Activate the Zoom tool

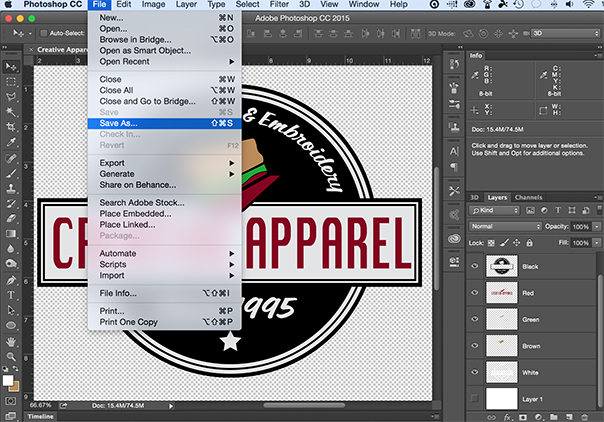11,357
